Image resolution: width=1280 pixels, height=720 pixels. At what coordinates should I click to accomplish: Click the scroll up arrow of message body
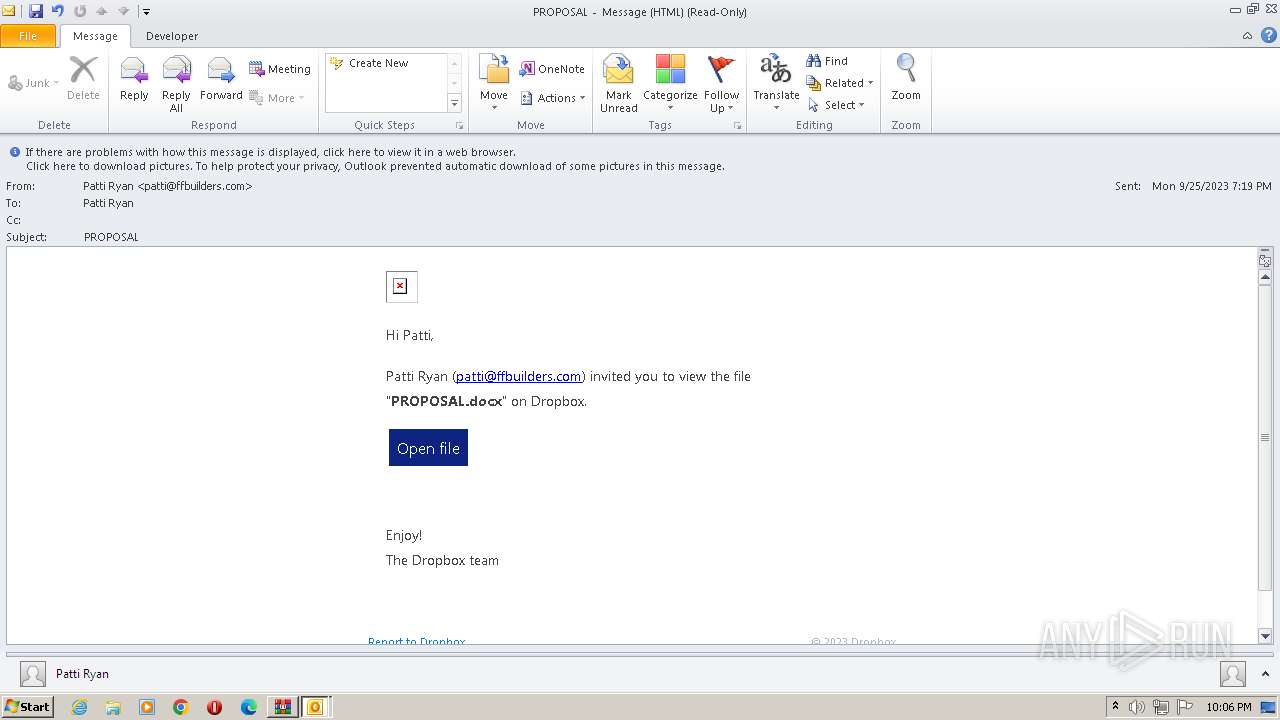coord(1265,277)
